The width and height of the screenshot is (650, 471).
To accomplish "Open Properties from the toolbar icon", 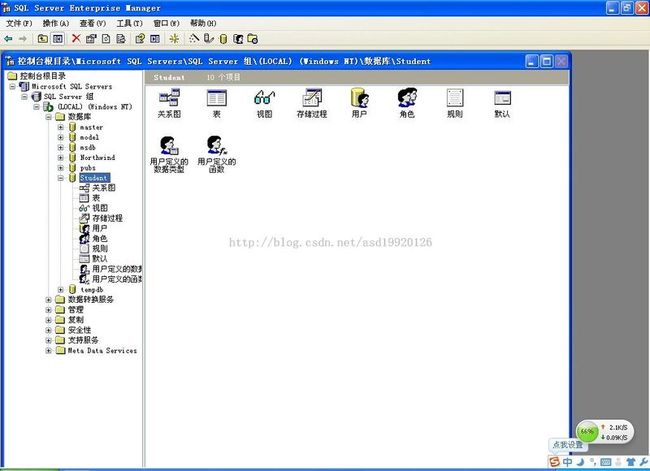I will [x=91, y=39].
